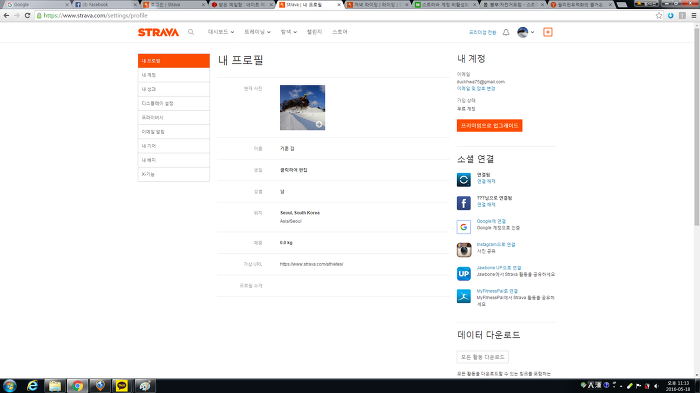The height and width of the screenshot is (393, 700).
Task: Click the all-activities download button
Action: tap(483, 357)
